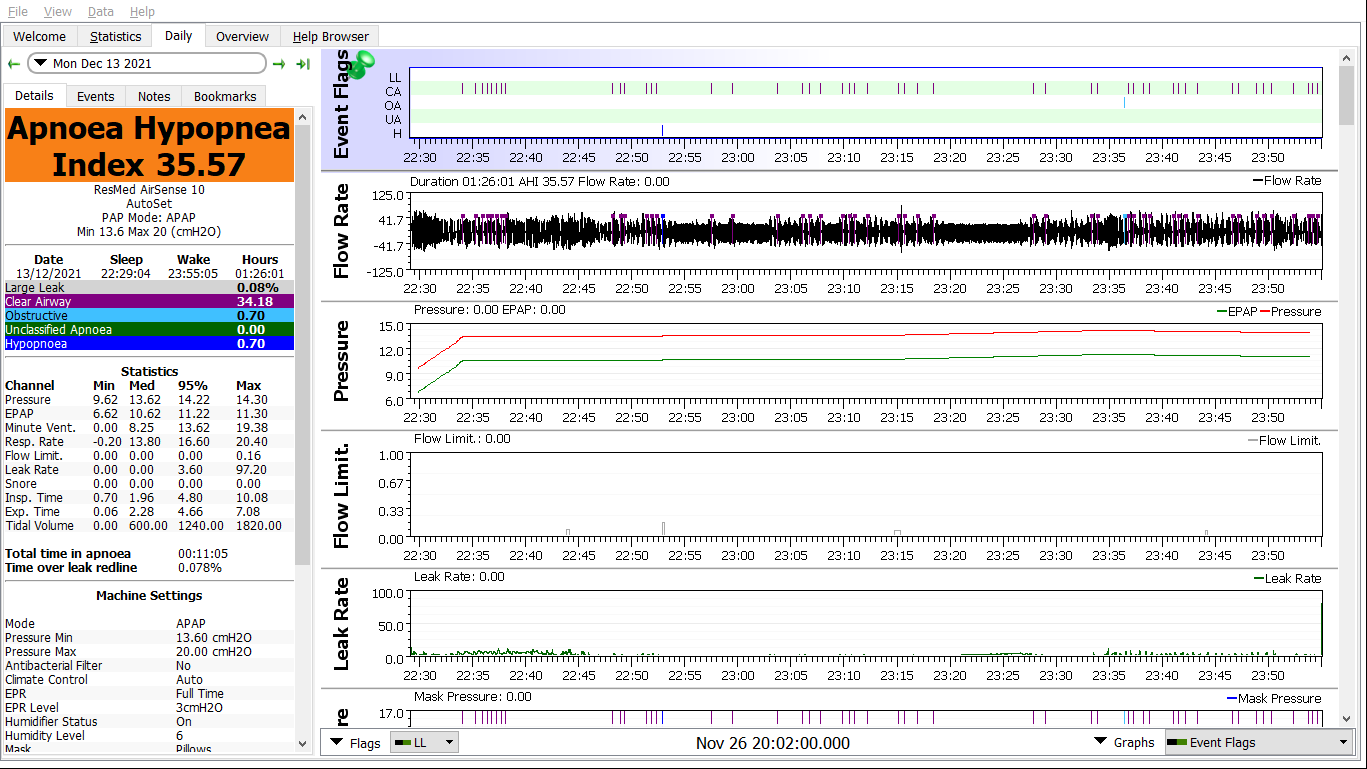Select the Daily tab
1367x769 pixels.
coord(179,36)
